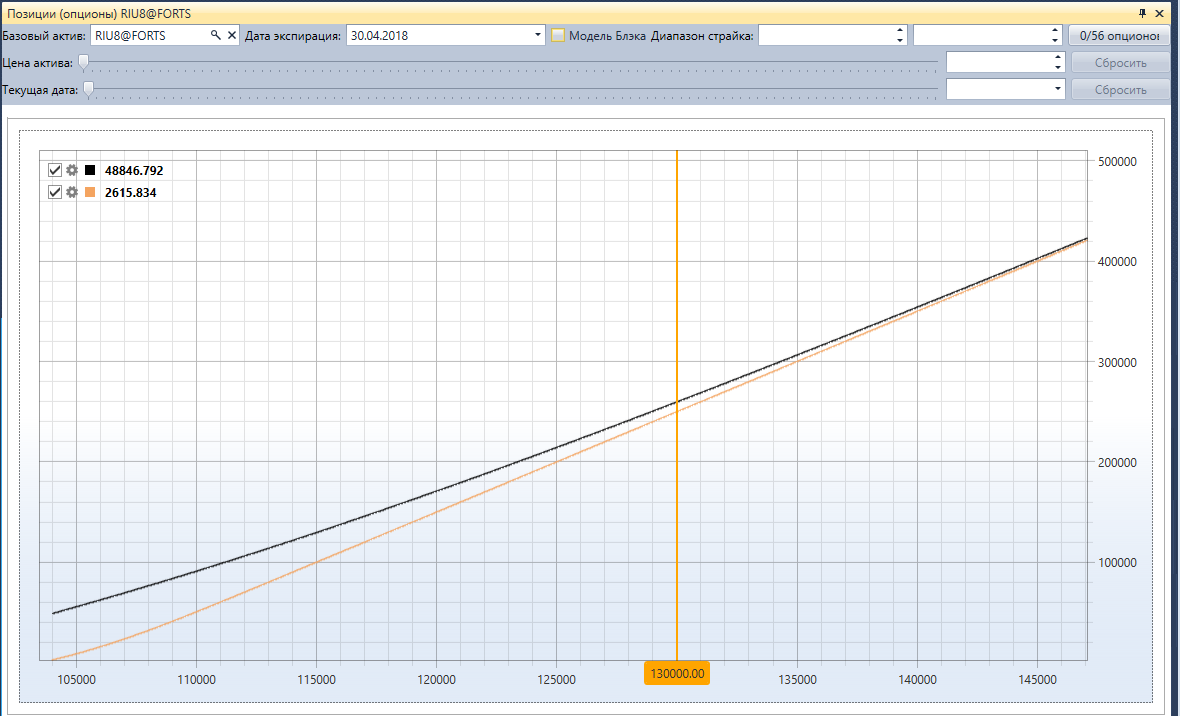Screen dimensions: 1180x716
Task: Open settings gear for the 2615.834 series
Action: [x=71, y=192]
